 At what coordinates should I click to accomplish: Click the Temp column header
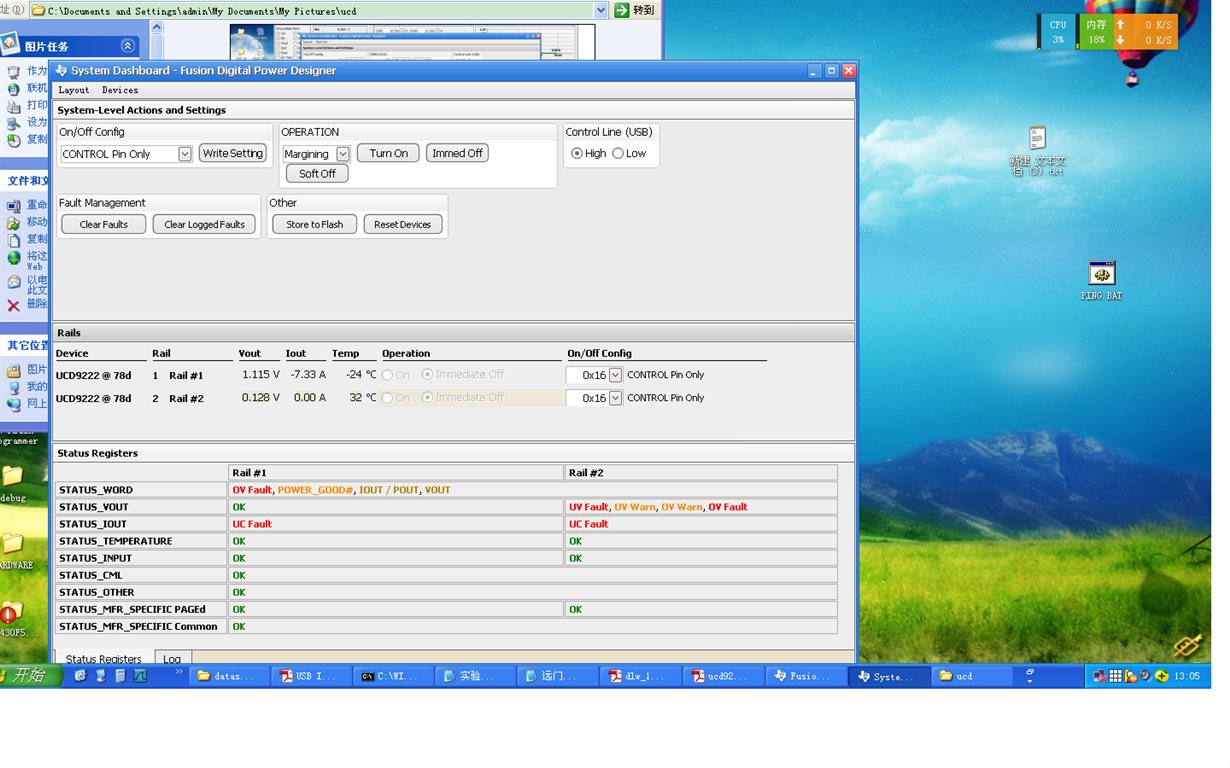point(345,353)
